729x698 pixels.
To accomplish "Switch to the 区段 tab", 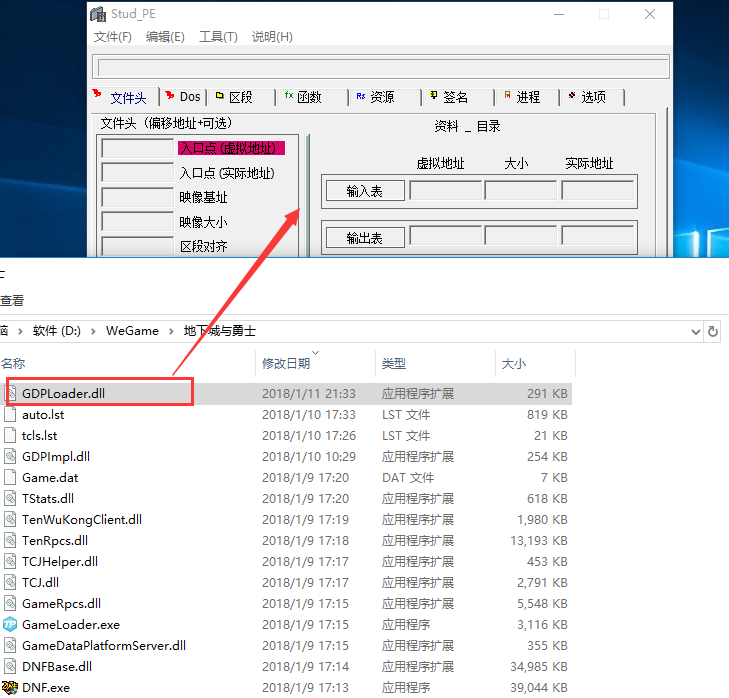I will click(241, 97).
